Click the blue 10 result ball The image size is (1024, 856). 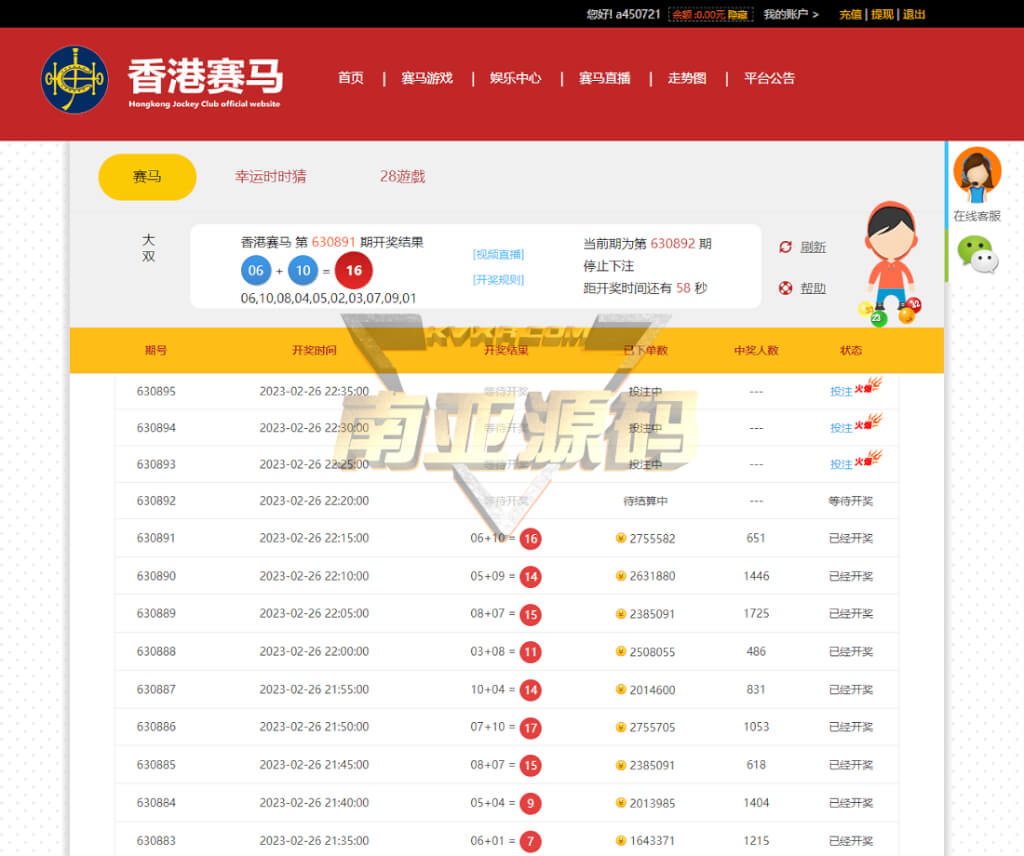point(303,271)
